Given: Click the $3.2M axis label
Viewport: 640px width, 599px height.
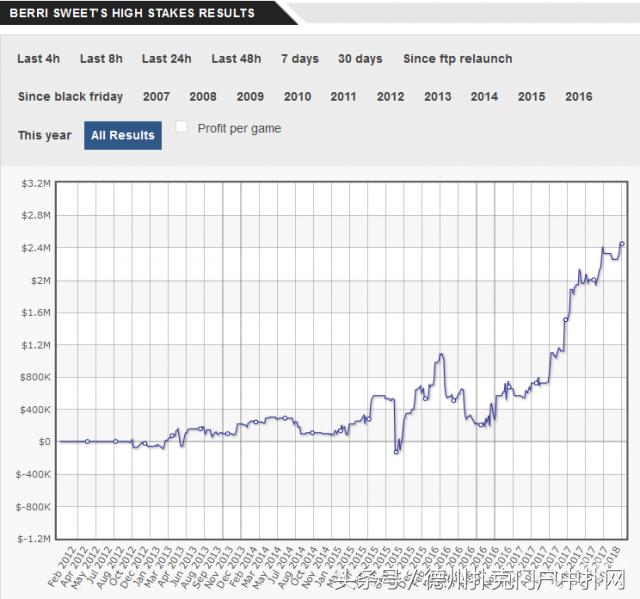Looking at the screenshot, I should point(36,184).
